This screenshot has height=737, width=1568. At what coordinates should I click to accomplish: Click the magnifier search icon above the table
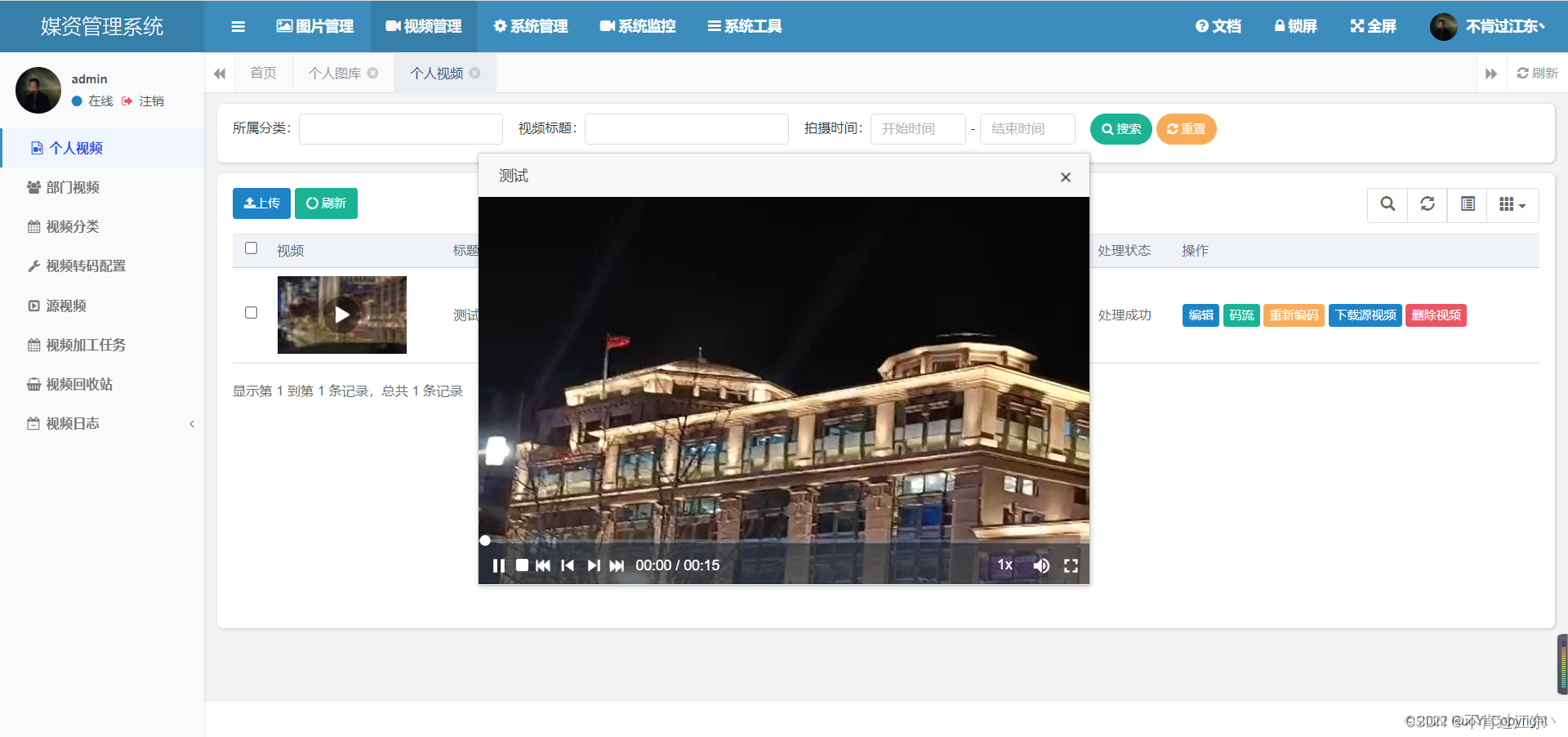pyautogui.click(x=1386, y=204)
